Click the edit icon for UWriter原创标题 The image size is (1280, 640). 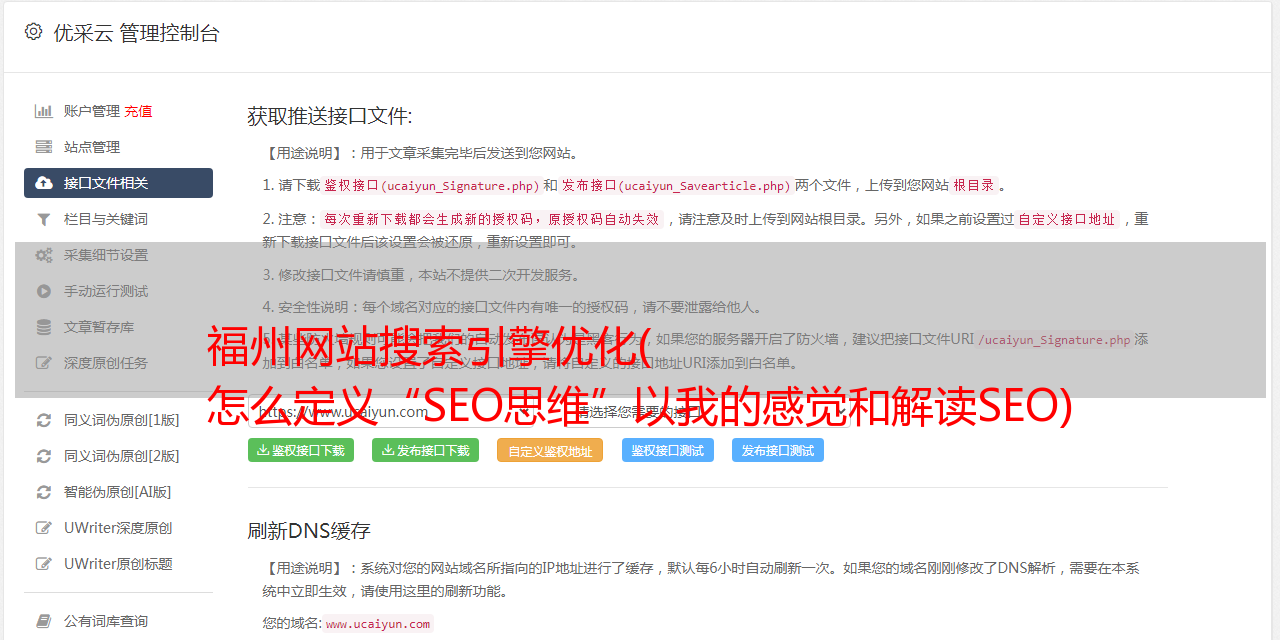point(44,564)
